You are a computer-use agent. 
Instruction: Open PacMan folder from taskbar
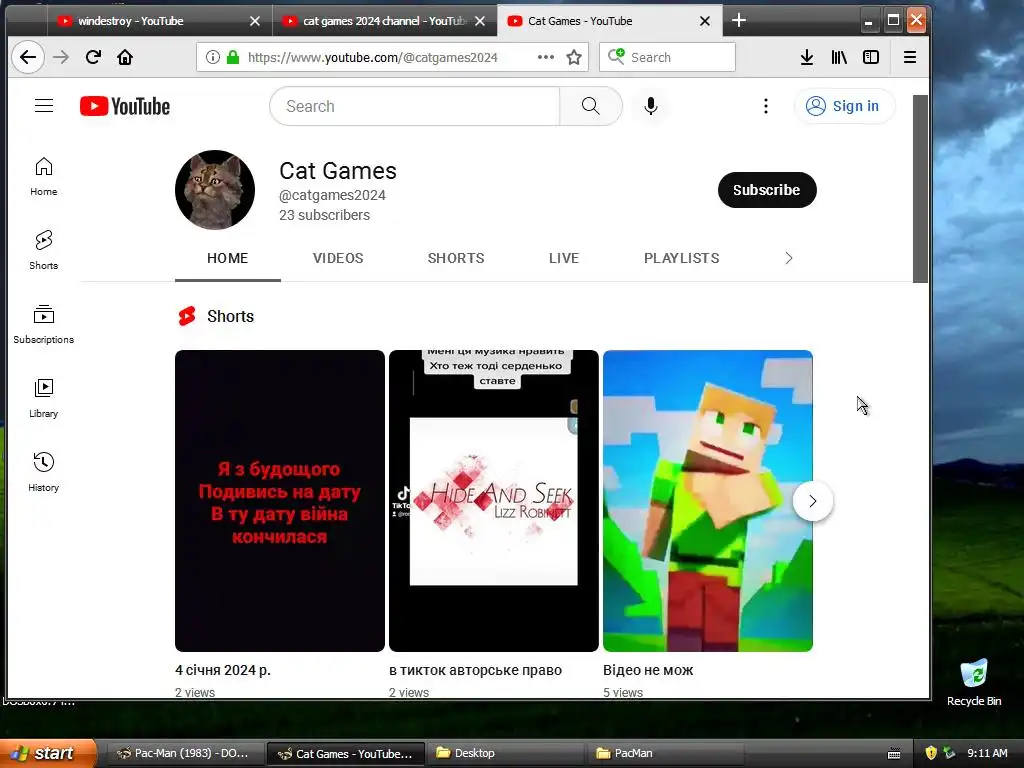point(665,753)
